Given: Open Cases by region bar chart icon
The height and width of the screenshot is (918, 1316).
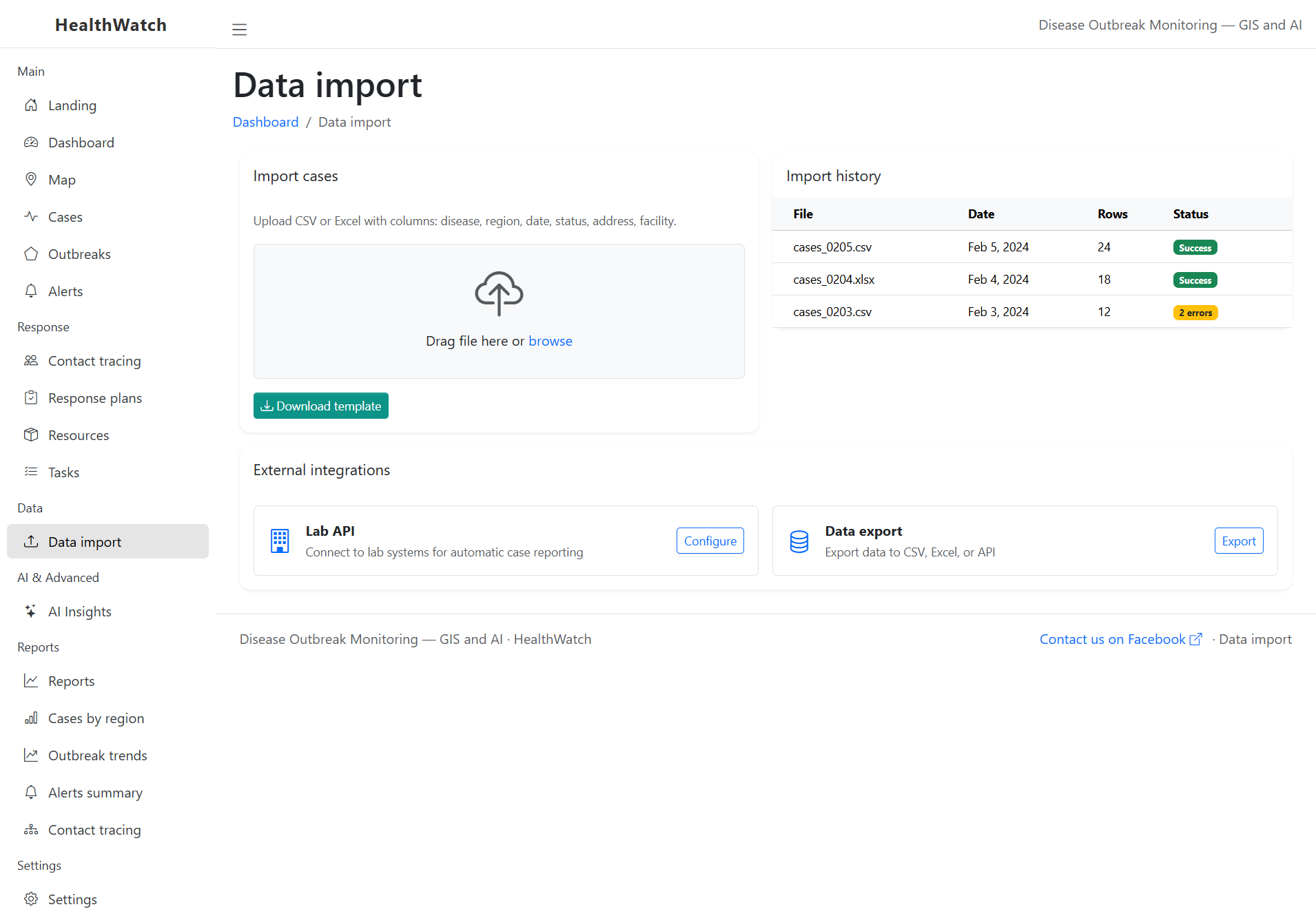Looking at the screenshot, I should (31, 718).
